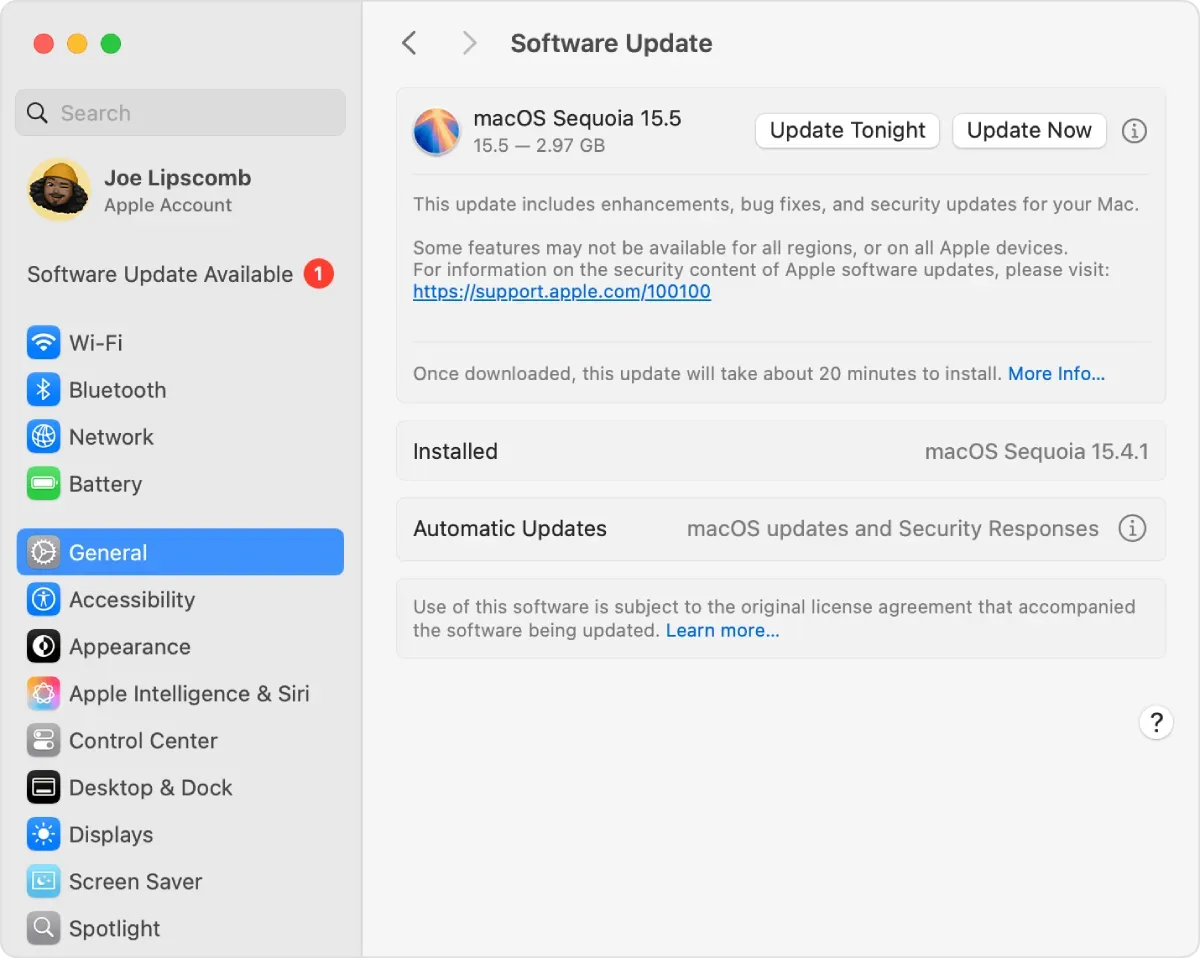Screen dimensions: 1200x958
Task: Click the Search field
Action: (x=180, y=113)
